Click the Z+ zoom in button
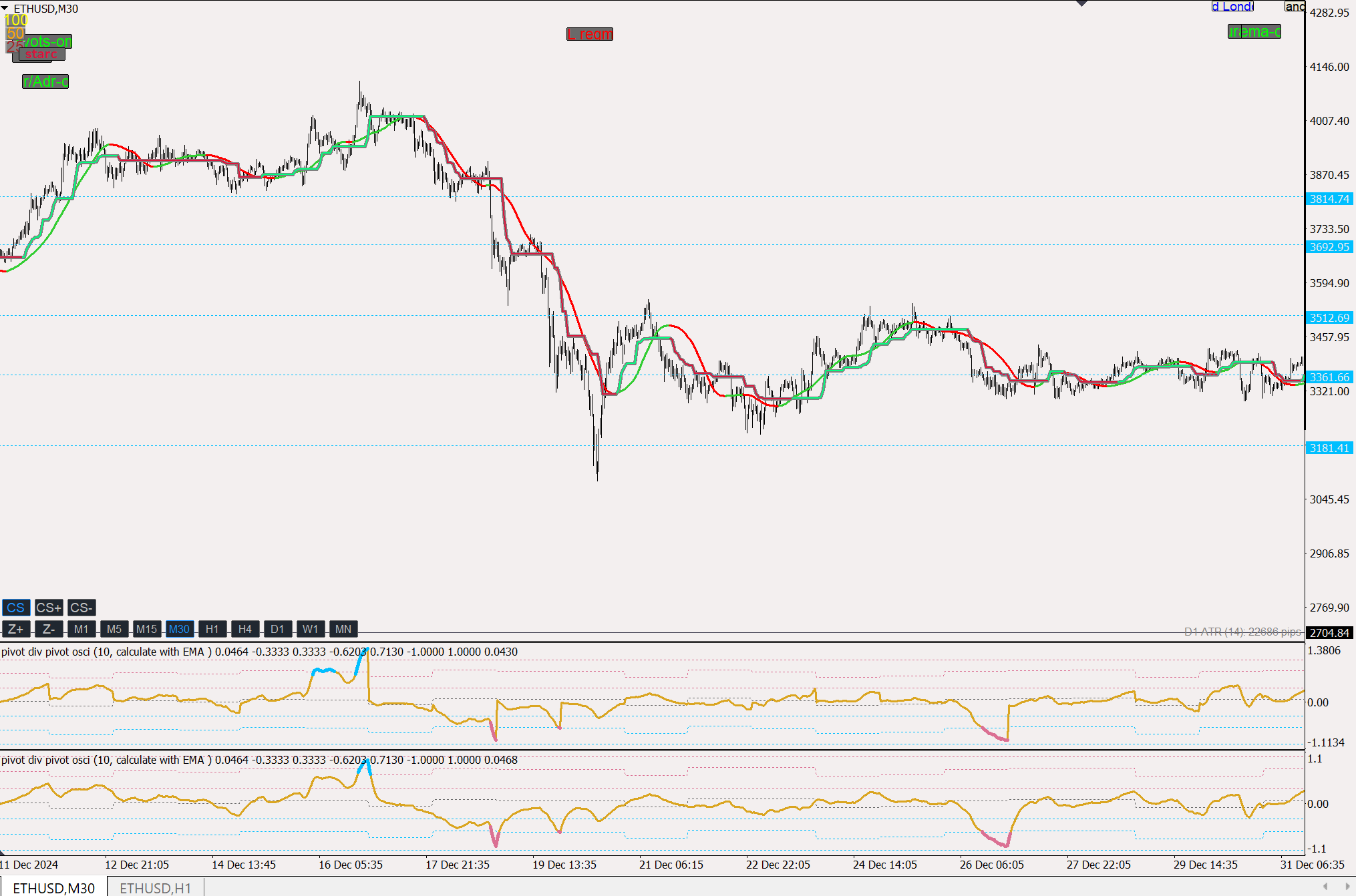This screenshot has height=896, width=1356. coord(15,629)
